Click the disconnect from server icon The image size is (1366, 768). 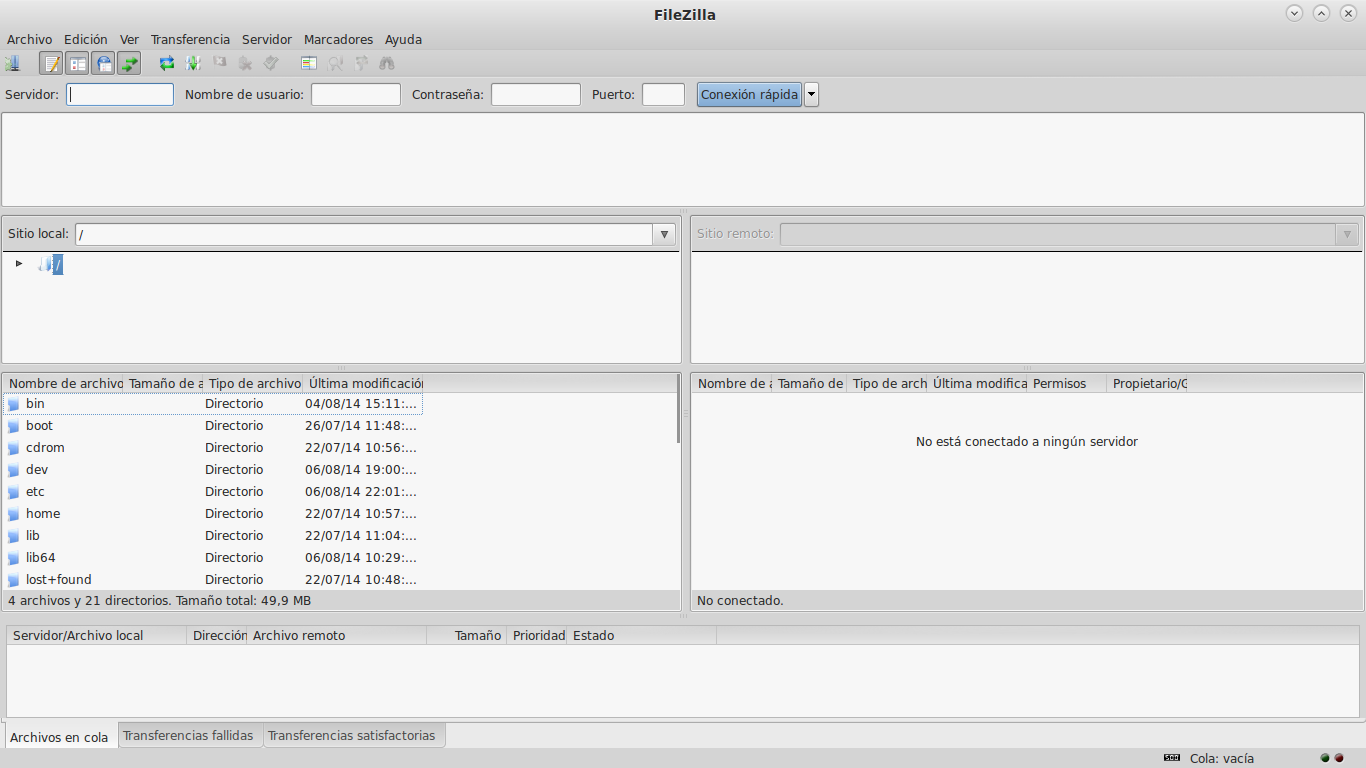pos(245,64)
